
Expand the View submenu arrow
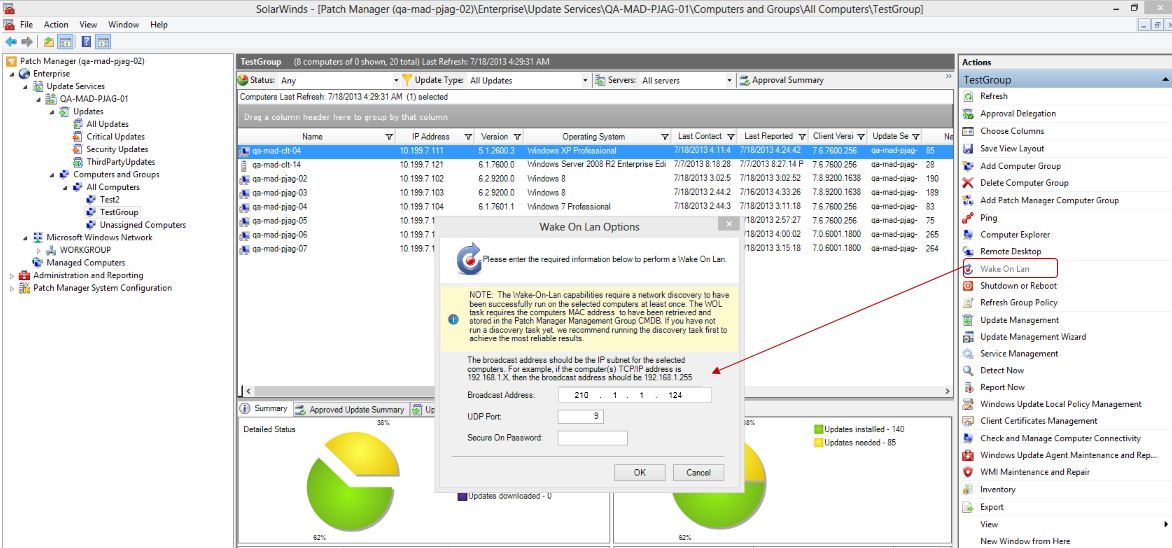pyautogui.click(x=1166, y=524)
